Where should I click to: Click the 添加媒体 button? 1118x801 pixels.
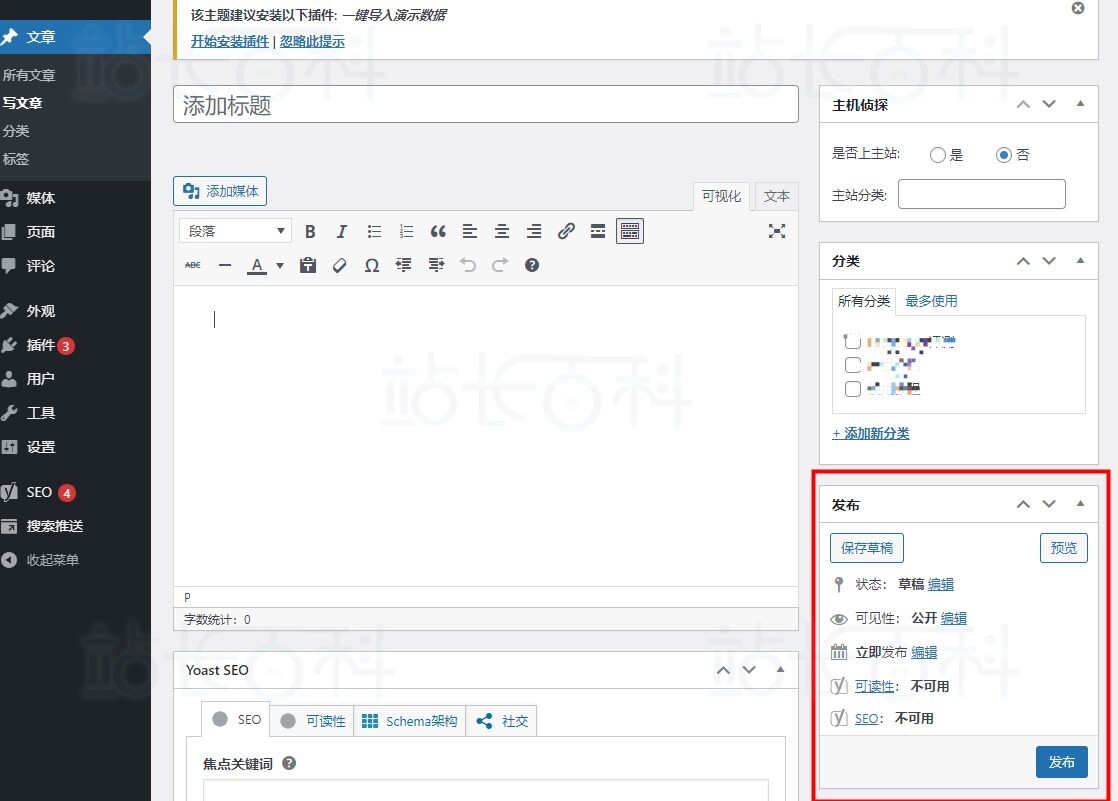pos(220,191)
